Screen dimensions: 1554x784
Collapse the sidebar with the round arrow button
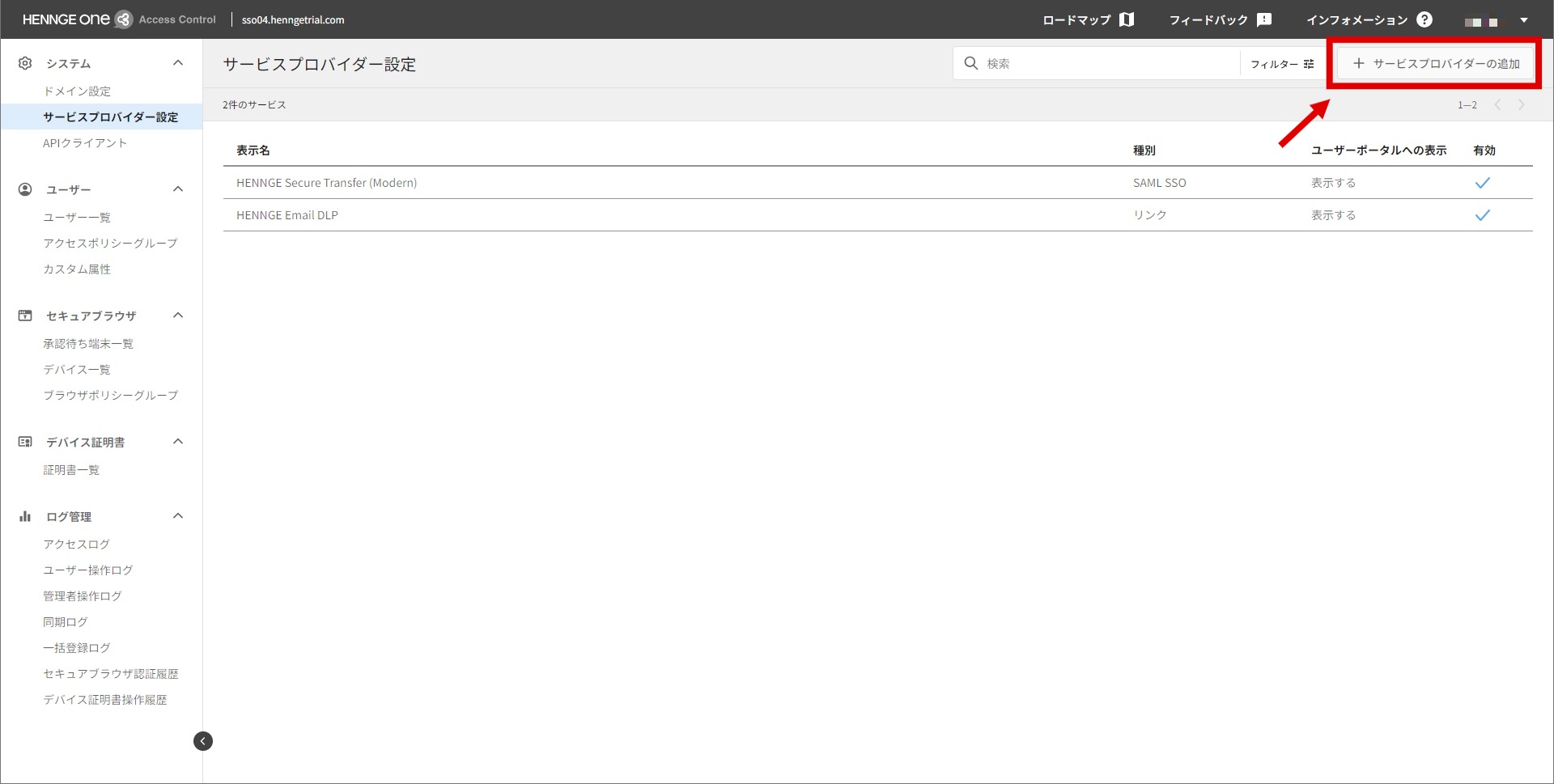point(203,741)
